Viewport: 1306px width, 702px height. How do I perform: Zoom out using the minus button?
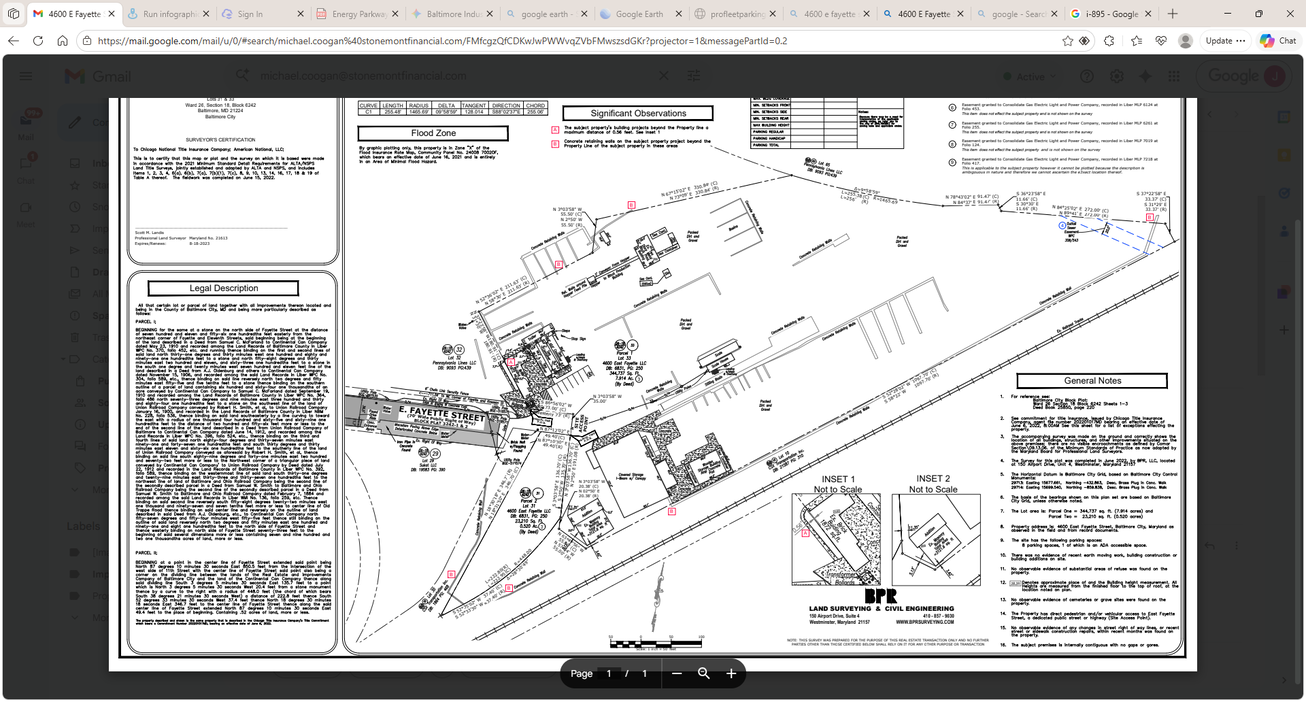tap(677, 674)
